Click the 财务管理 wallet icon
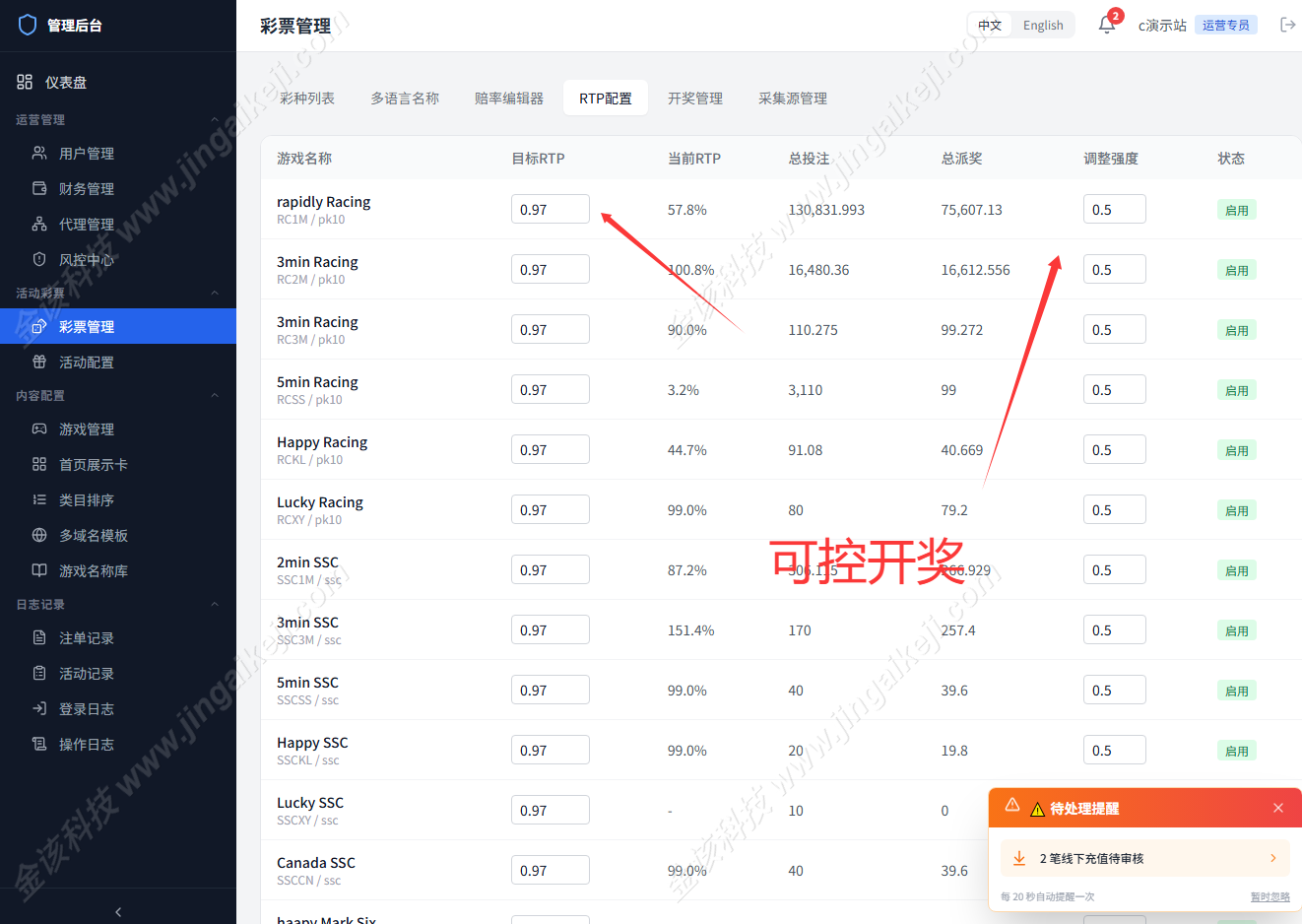Viewport: 1302px width, 924px height. coord(39,188)
